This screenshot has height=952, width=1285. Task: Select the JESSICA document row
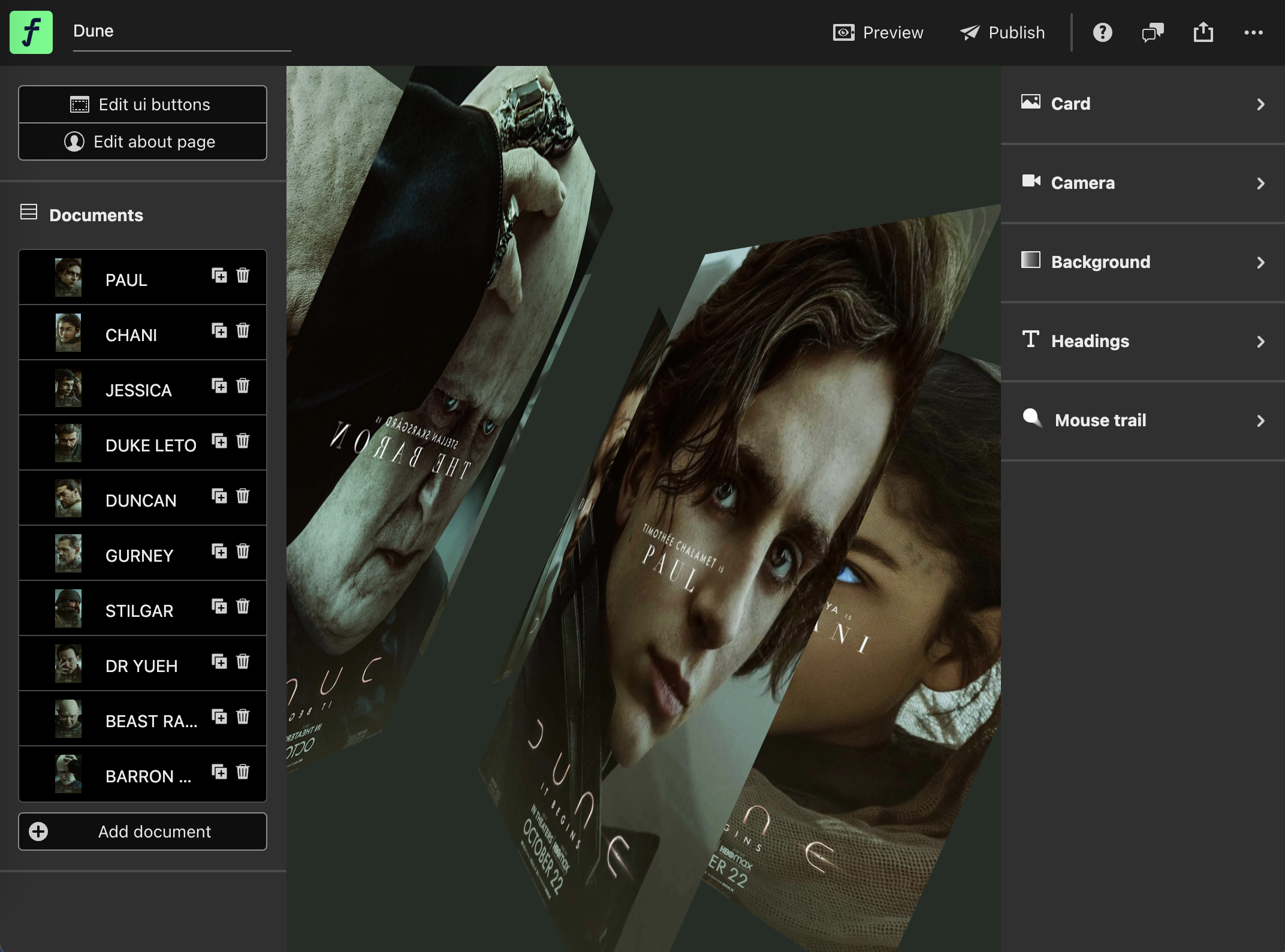pos(143,388)
